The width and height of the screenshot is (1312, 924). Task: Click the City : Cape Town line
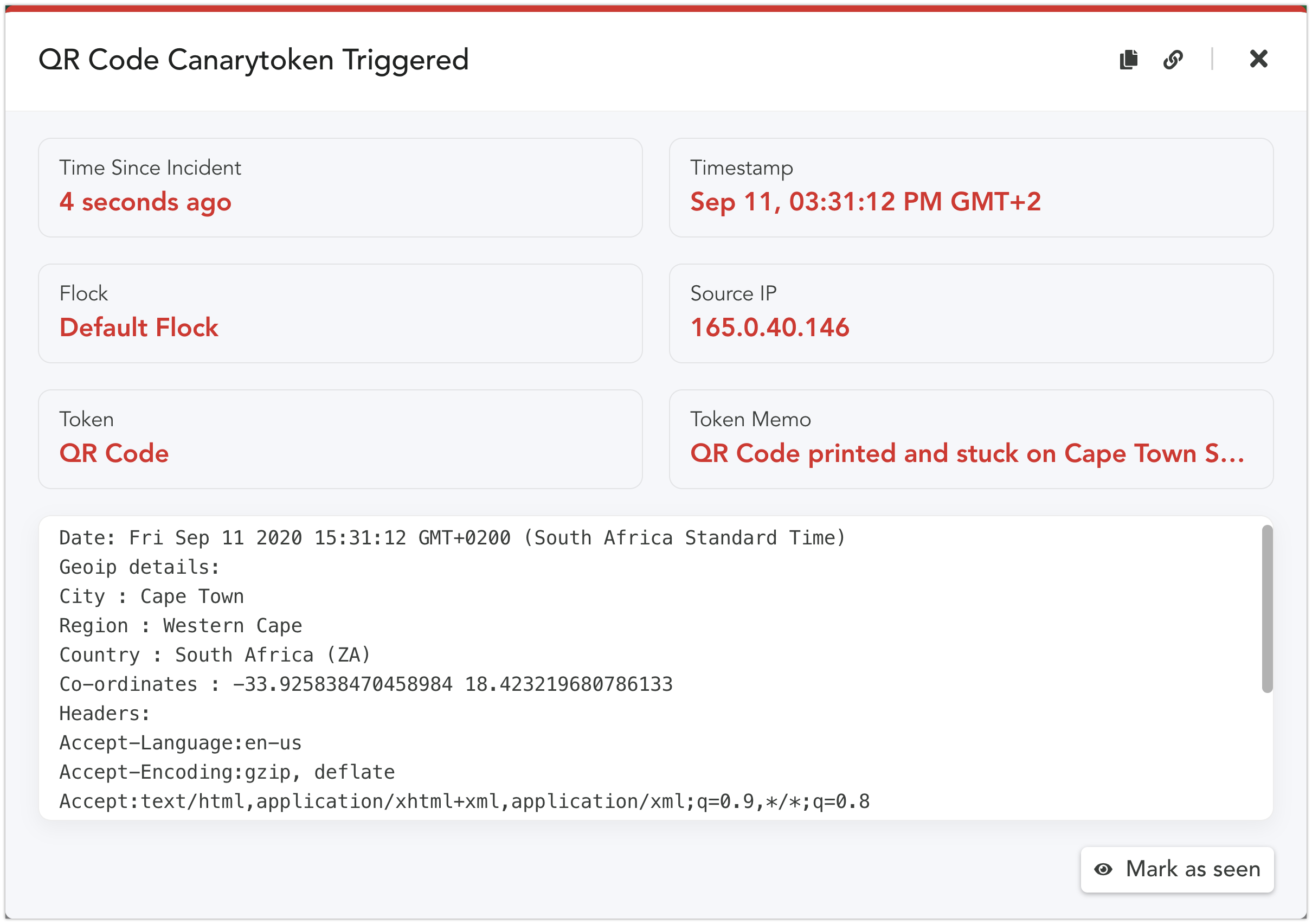coord(151,596)
